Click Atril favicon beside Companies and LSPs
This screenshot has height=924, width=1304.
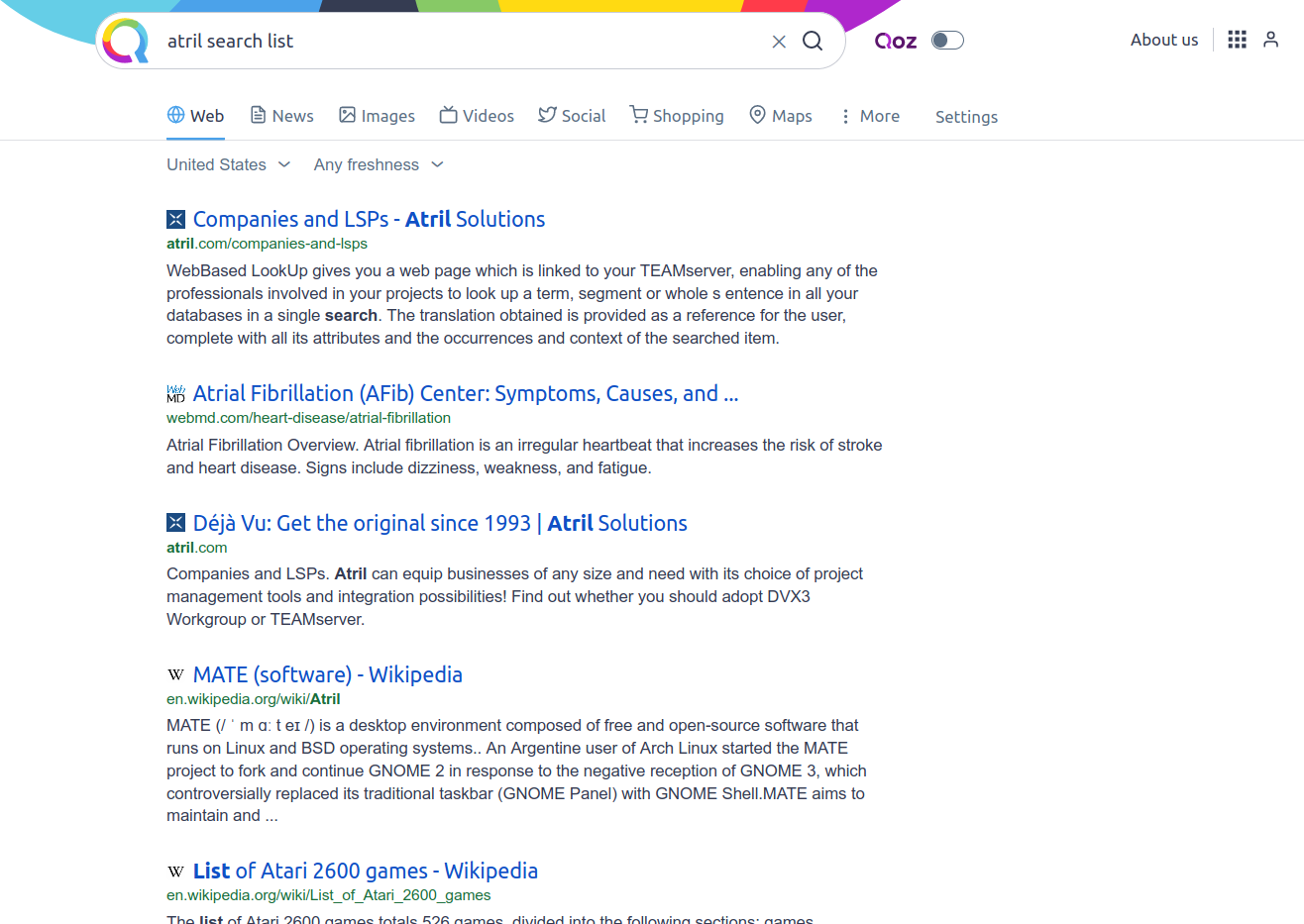coord(176,219)
